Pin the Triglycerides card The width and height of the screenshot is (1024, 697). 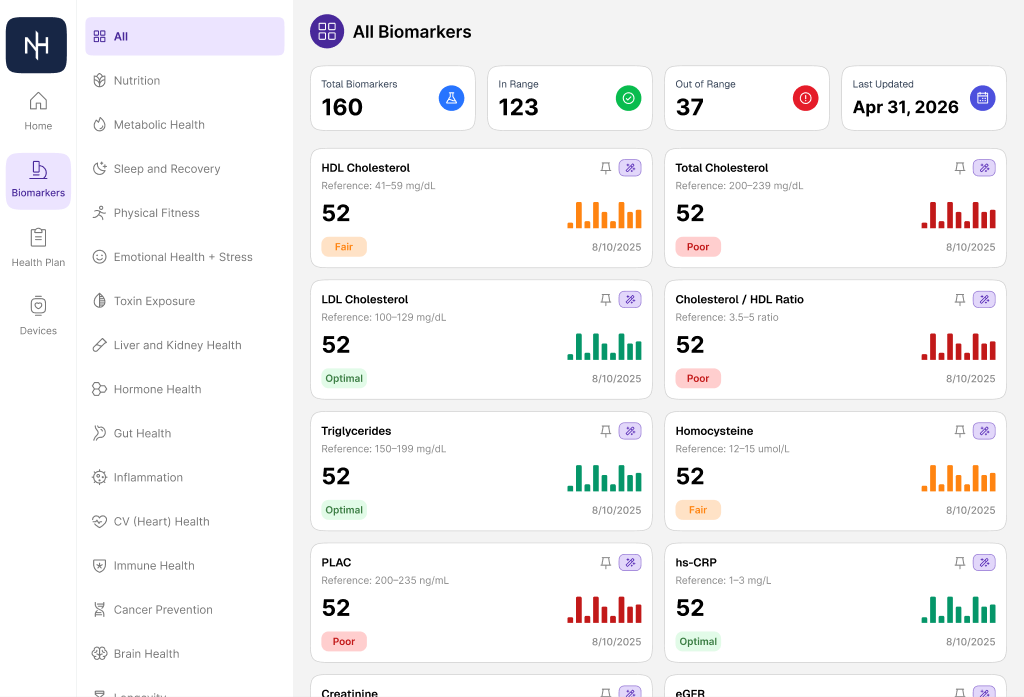click(x=605, y=431)
